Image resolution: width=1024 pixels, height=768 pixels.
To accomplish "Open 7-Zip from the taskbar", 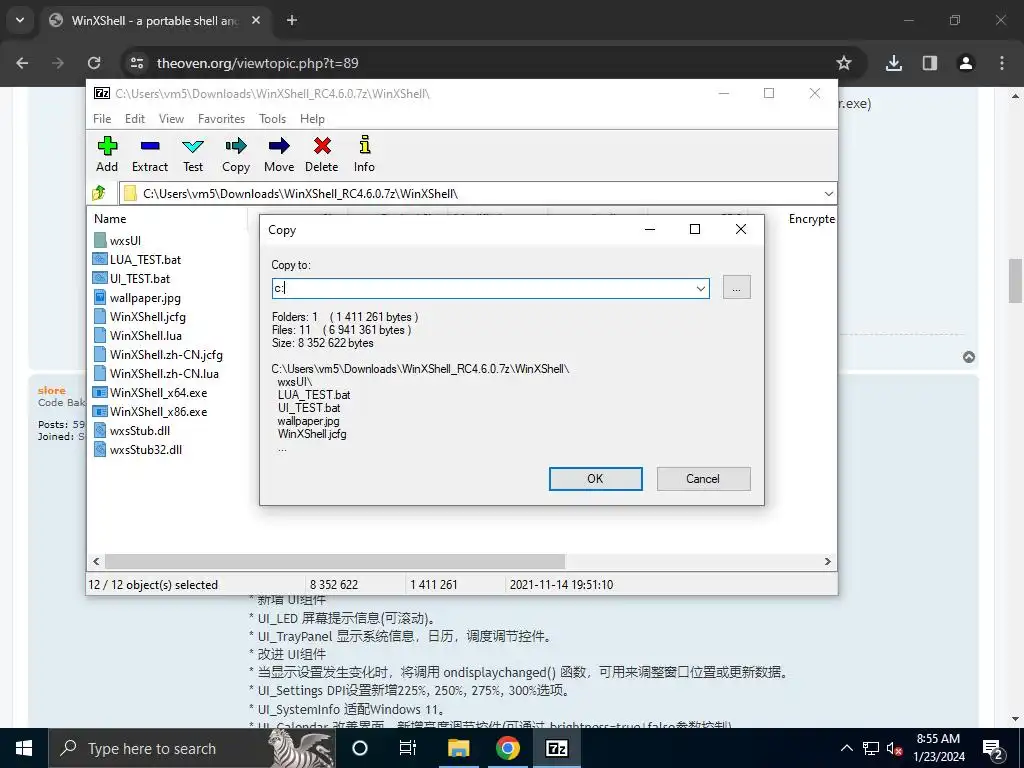I will tap(556, 748).
